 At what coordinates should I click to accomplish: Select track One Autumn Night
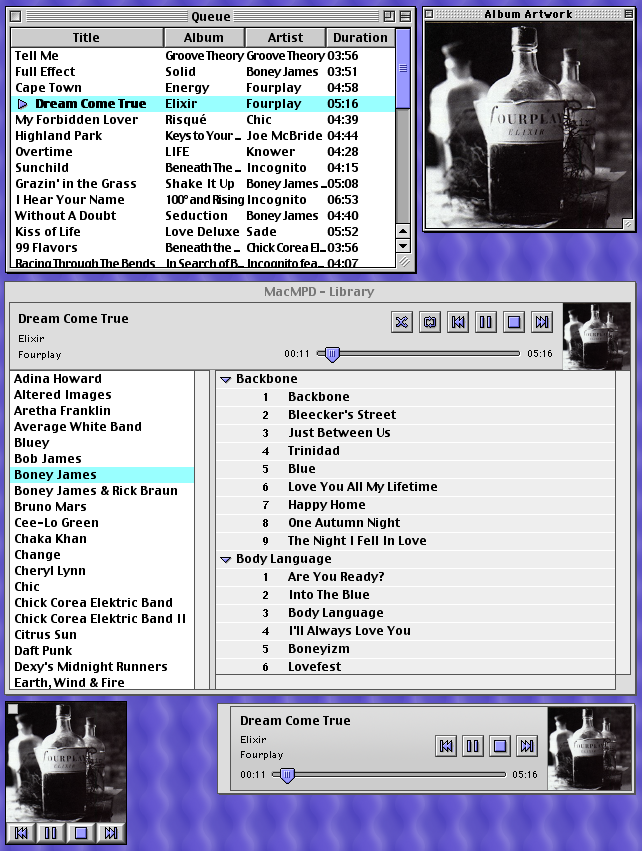415,523
